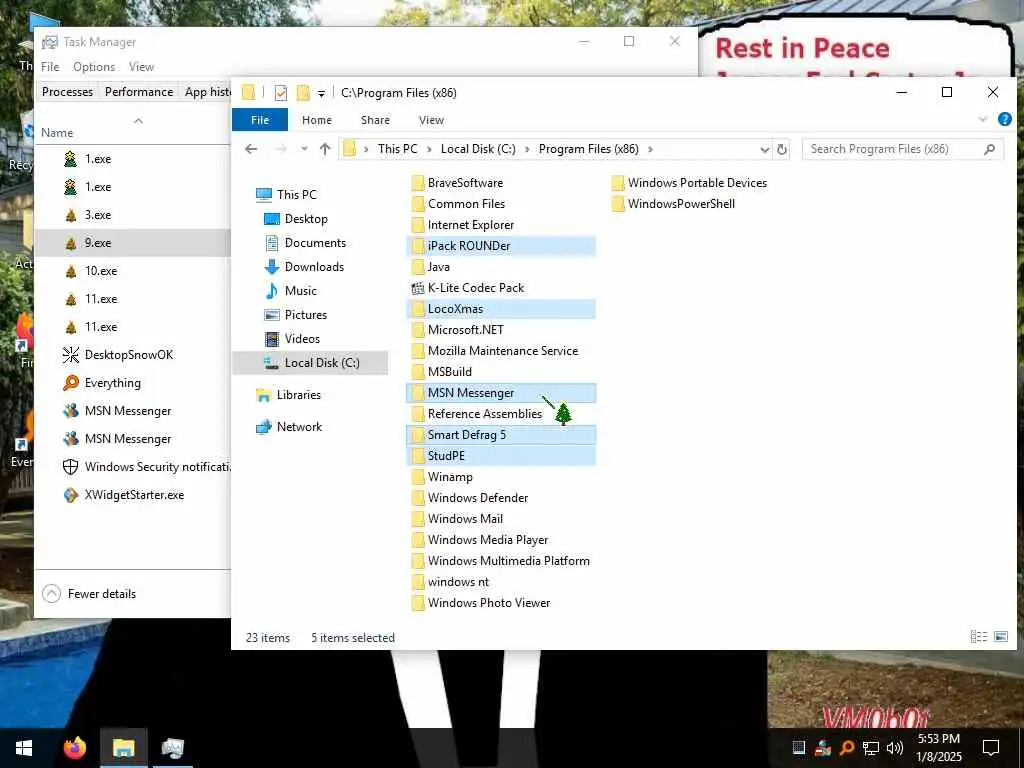Click the Back navigation arrow

tap(251, 150)
